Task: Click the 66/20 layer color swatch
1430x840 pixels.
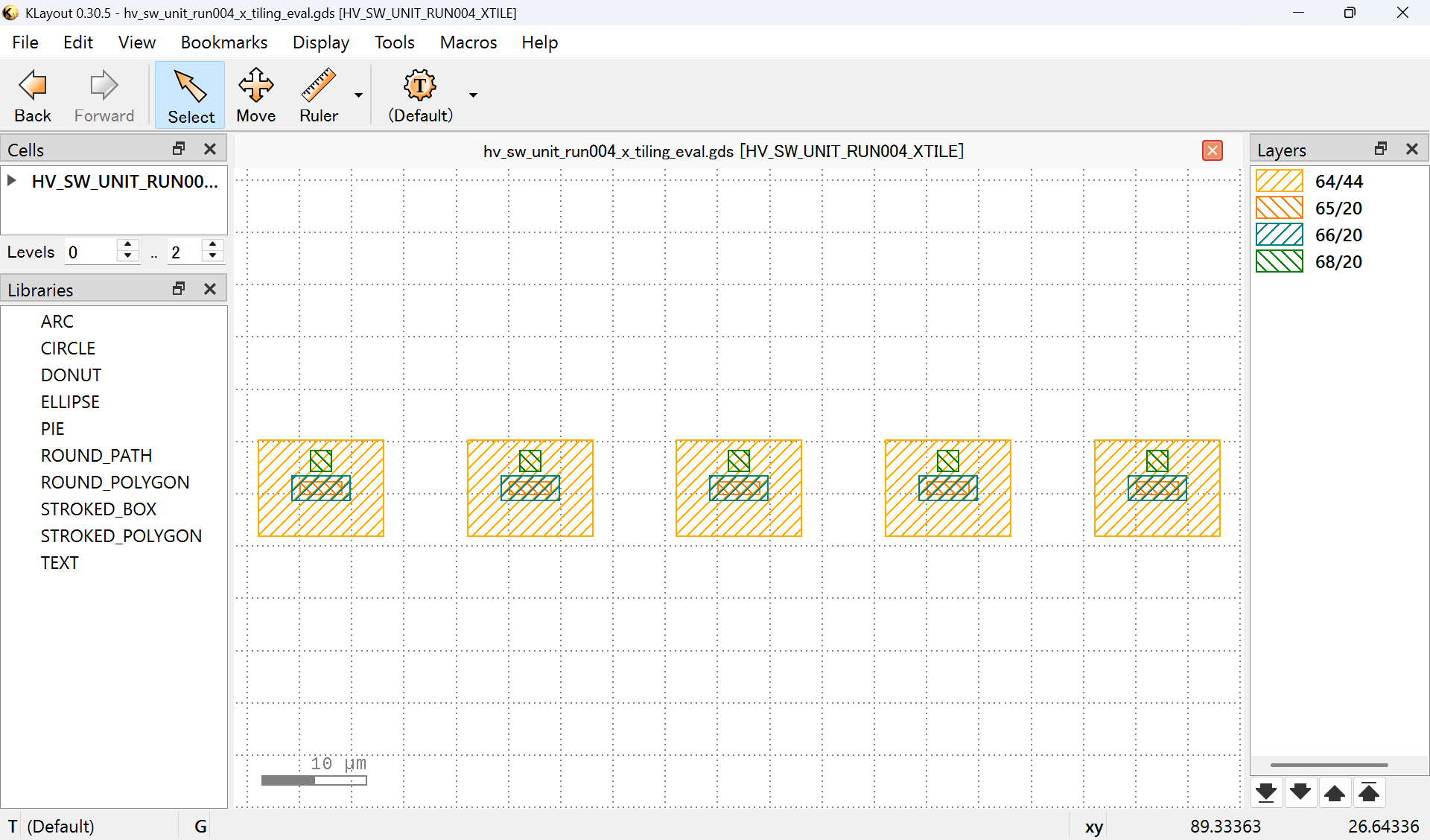Action: tap(1279, 235)
